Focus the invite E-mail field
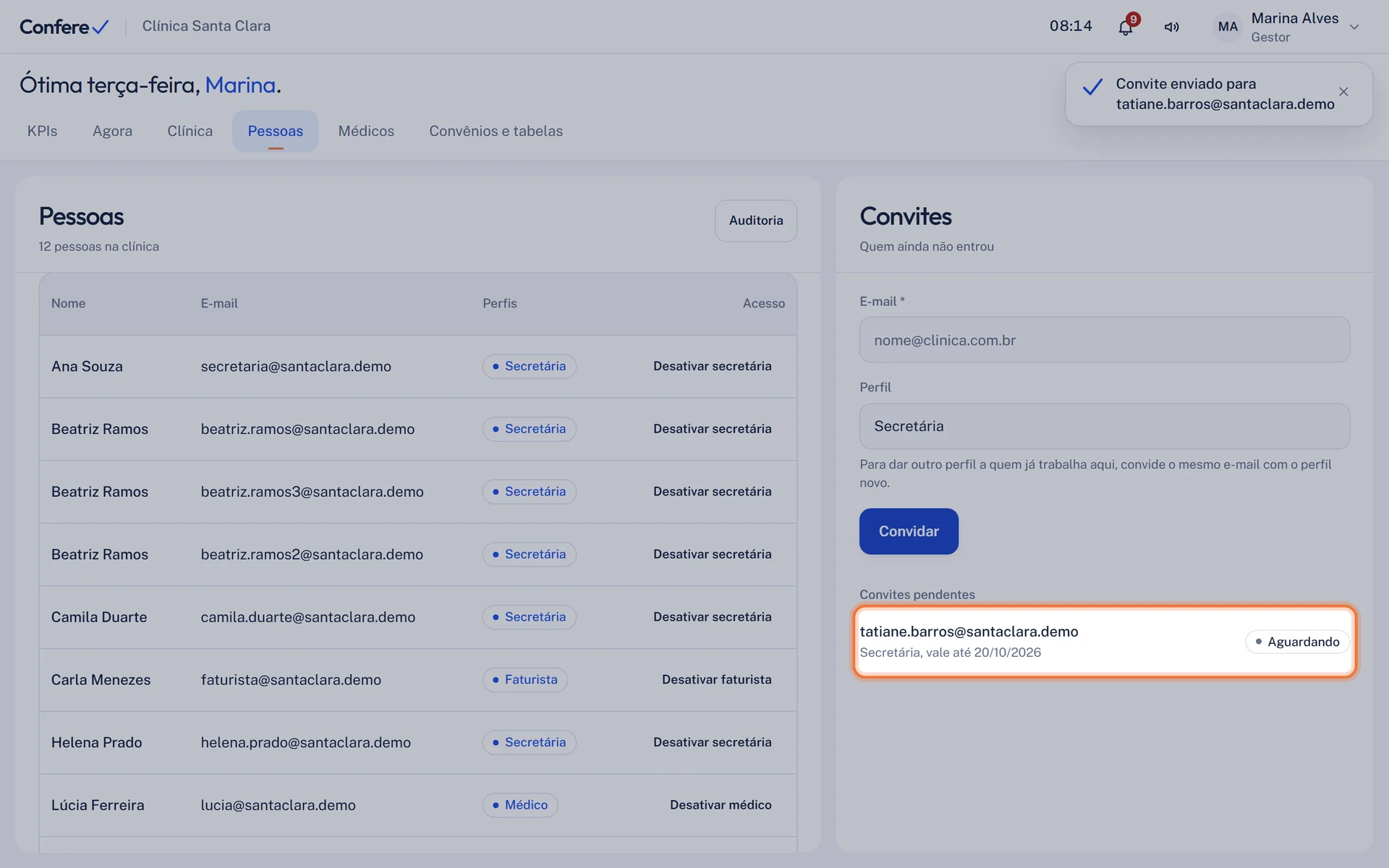Viewport: 1389px width, 868px height. [1104, 340]
